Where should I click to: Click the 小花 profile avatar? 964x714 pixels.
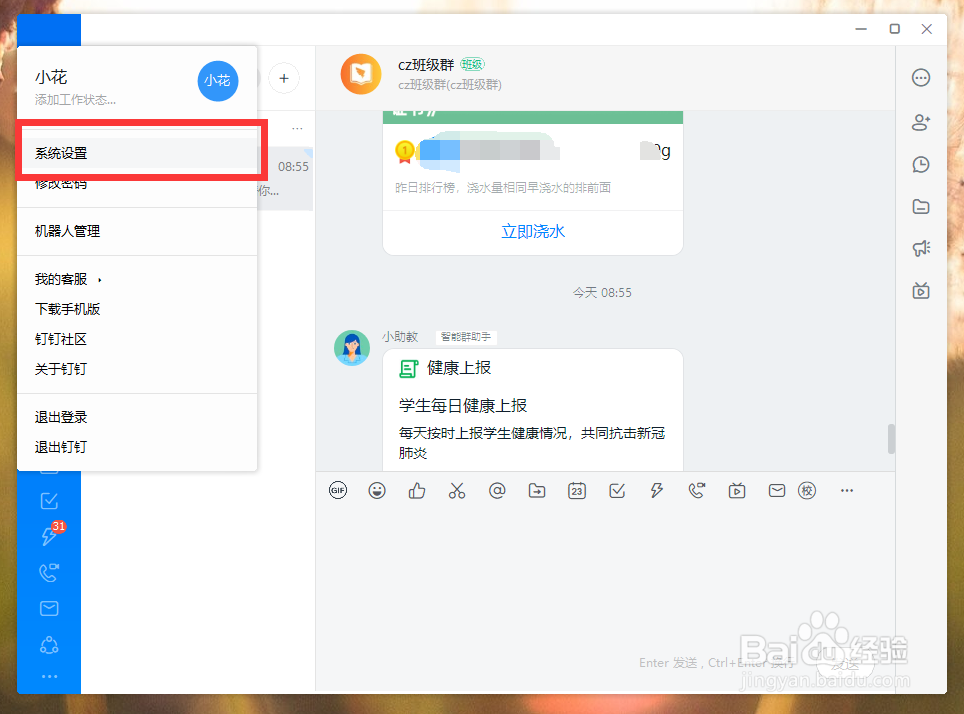pos(218,81)
